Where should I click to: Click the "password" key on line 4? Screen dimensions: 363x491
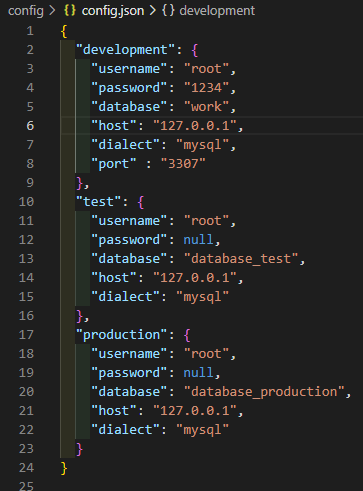[x=129, y=88]
